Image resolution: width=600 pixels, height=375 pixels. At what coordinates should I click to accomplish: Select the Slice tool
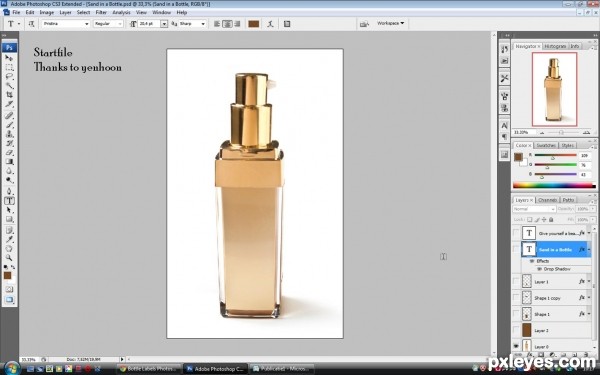coord(9,104)
